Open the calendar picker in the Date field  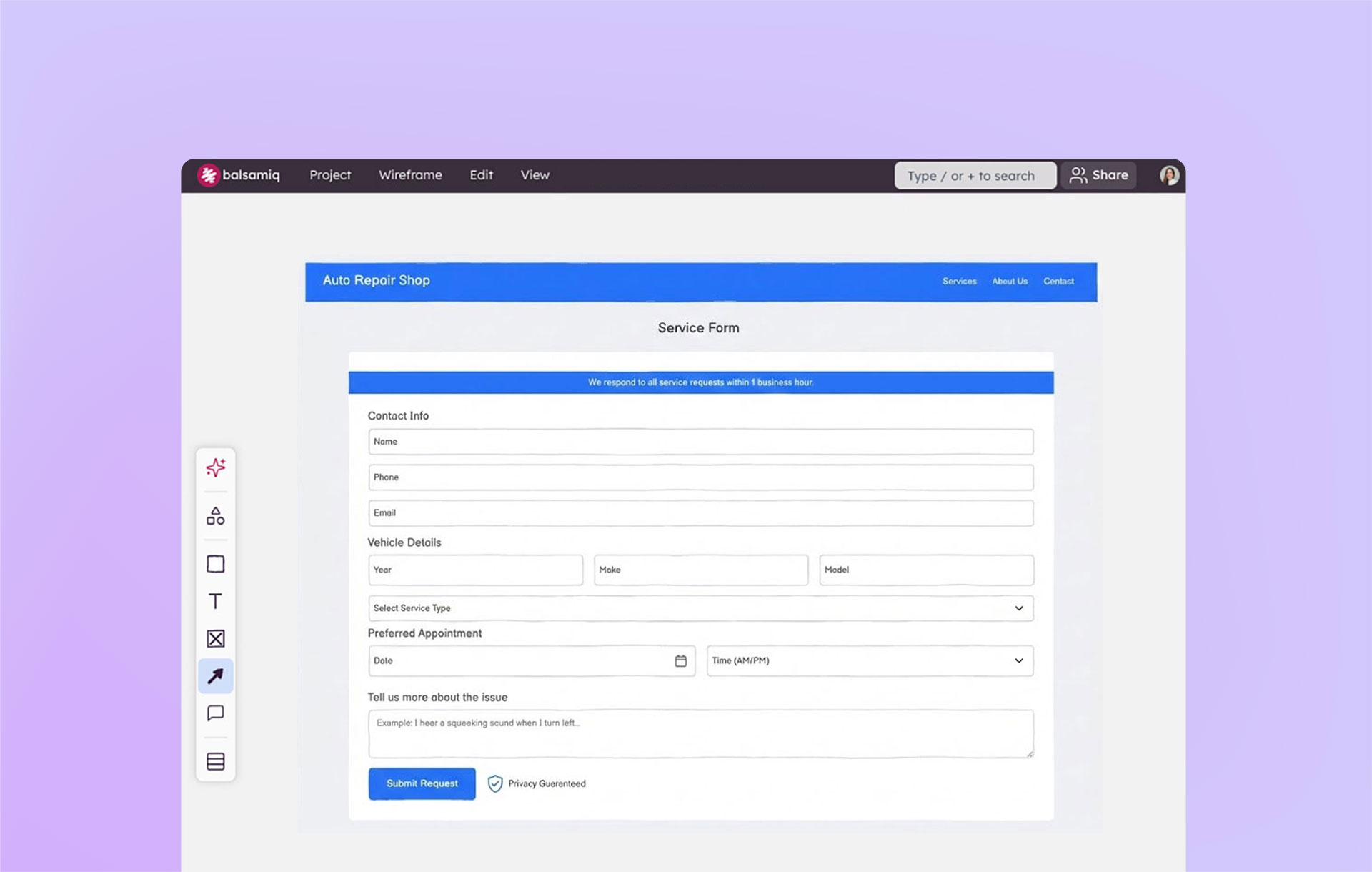680,661
